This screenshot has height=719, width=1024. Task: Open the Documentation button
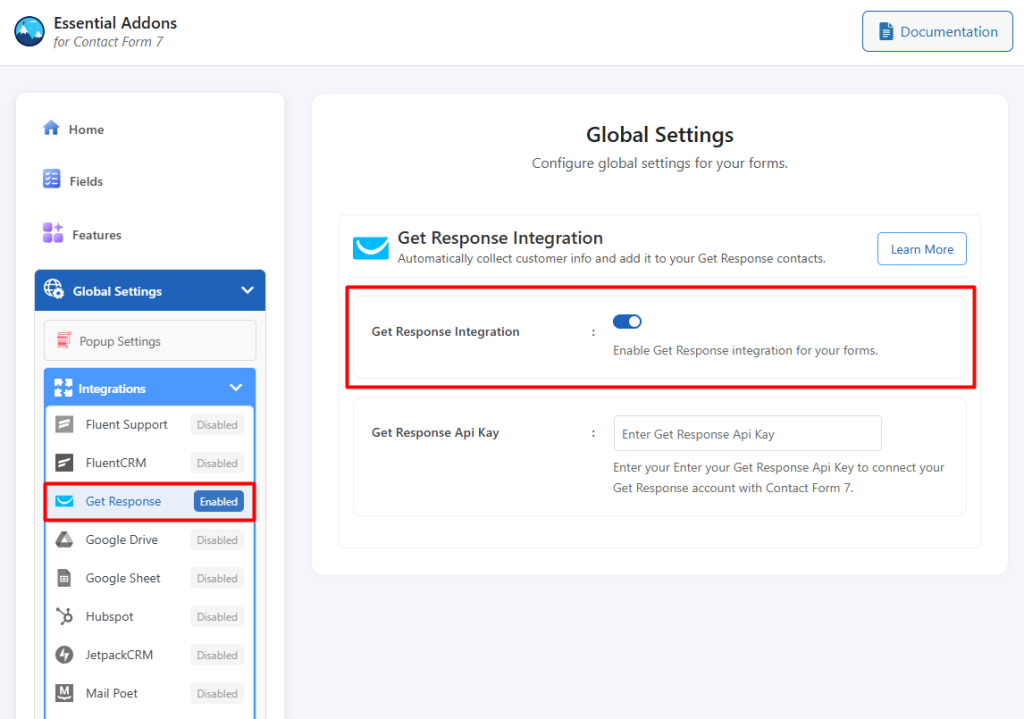click(x=937, y=31)
